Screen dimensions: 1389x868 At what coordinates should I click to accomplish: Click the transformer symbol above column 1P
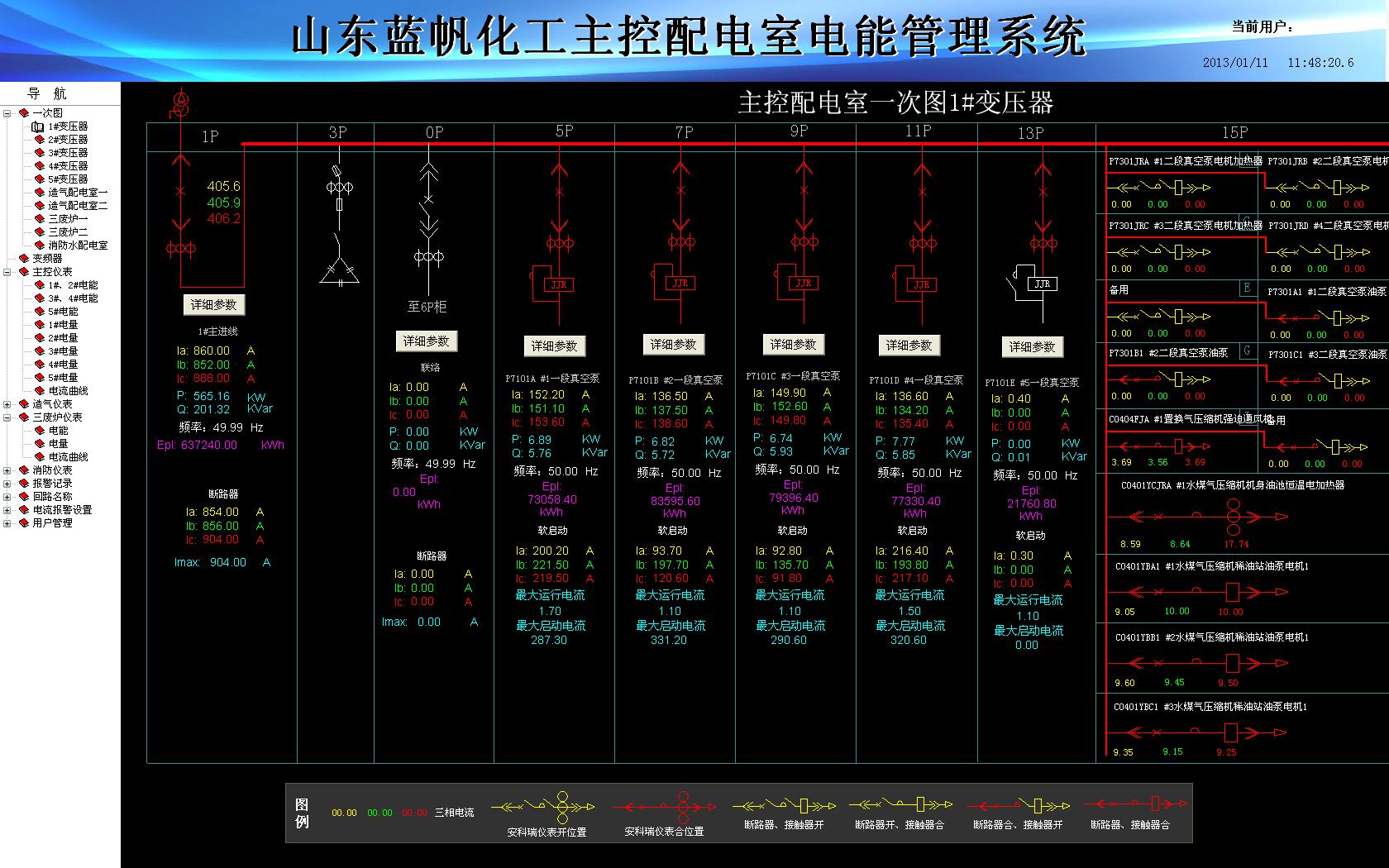click(x=179, y=104)
